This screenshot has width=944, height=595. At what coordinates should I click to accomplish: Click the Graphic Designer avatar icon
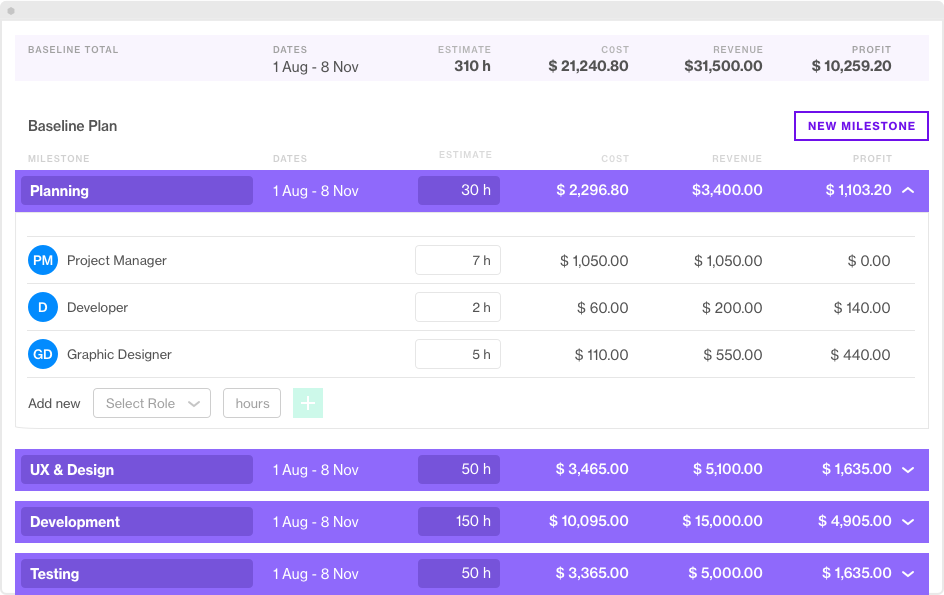[x=41, y=354]
